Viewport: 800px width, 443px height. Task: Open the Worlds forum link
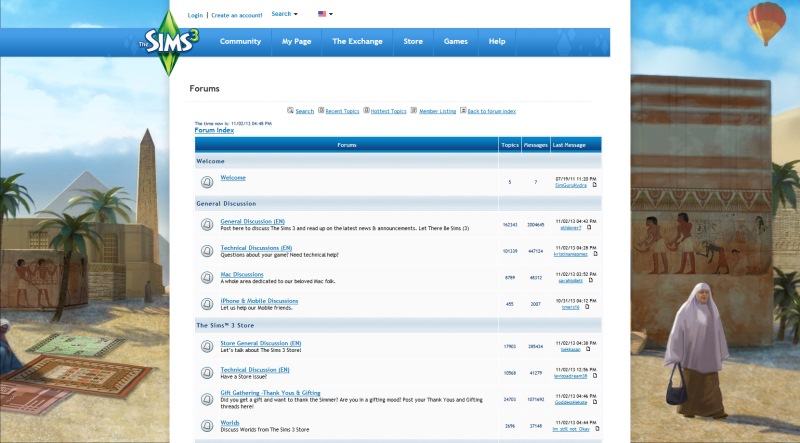(x=230, y=423)
